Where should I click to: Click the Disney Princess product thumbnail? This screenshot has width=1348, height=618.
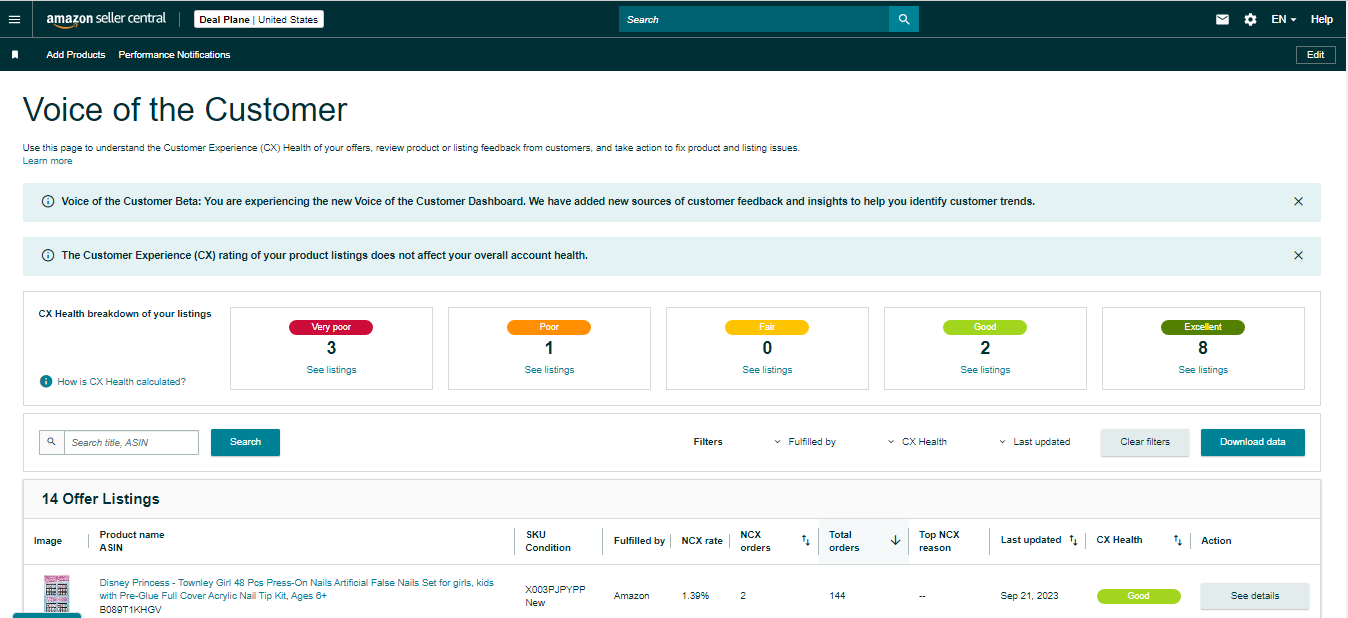[57, 595]
